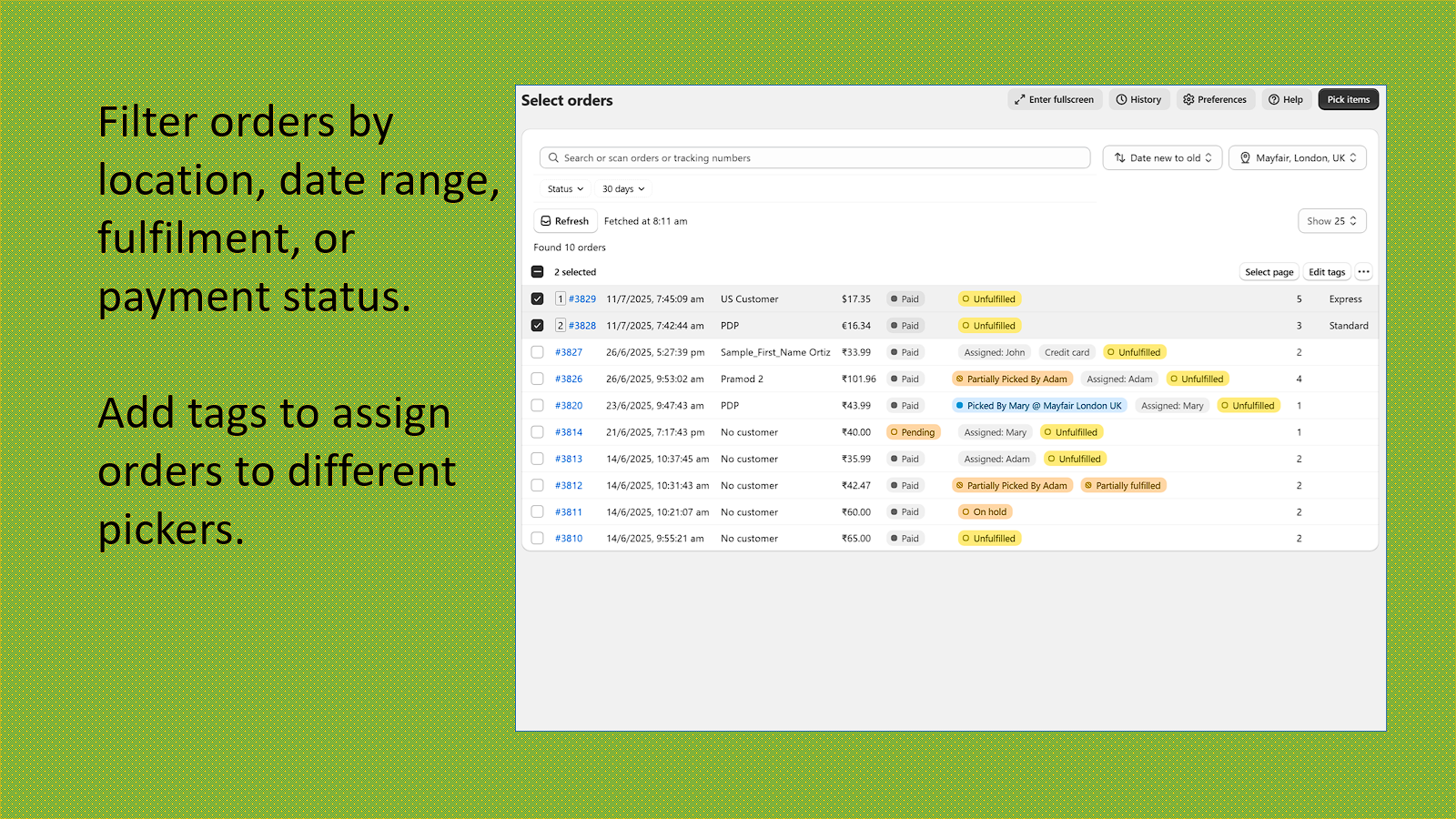This screenshot has height=819, width=1456.
Task: Open order link #3827
Action: click(x=569, y=352)
